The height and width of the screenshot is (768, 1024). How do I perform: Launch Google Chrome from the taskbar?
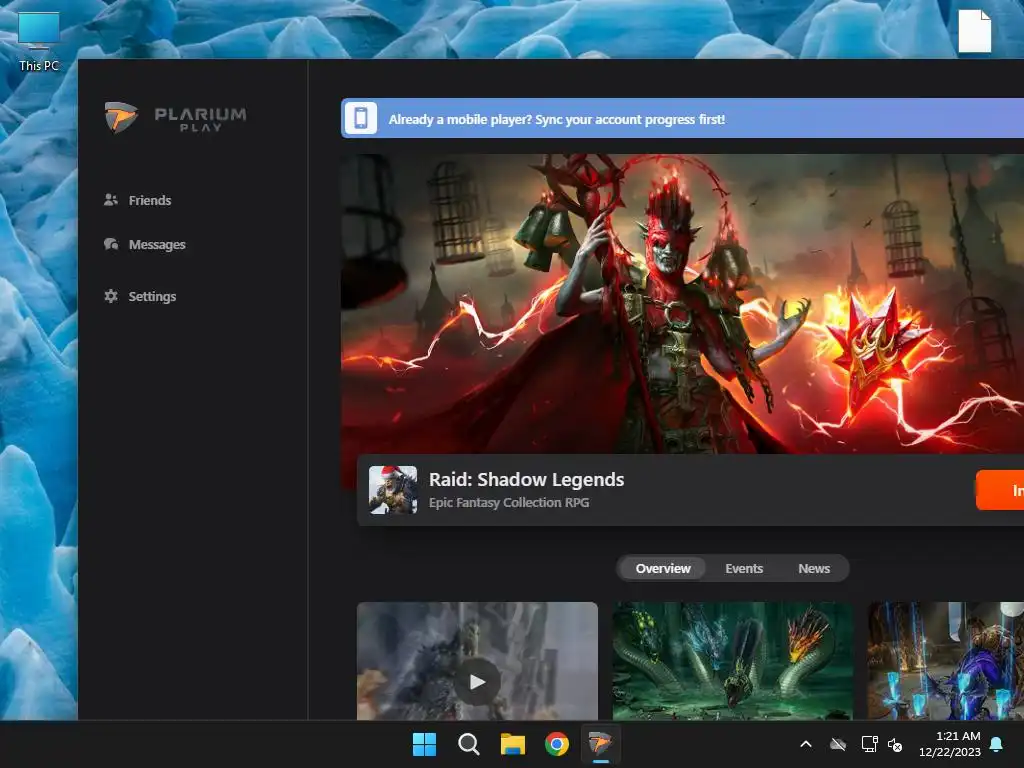point(557,744)
